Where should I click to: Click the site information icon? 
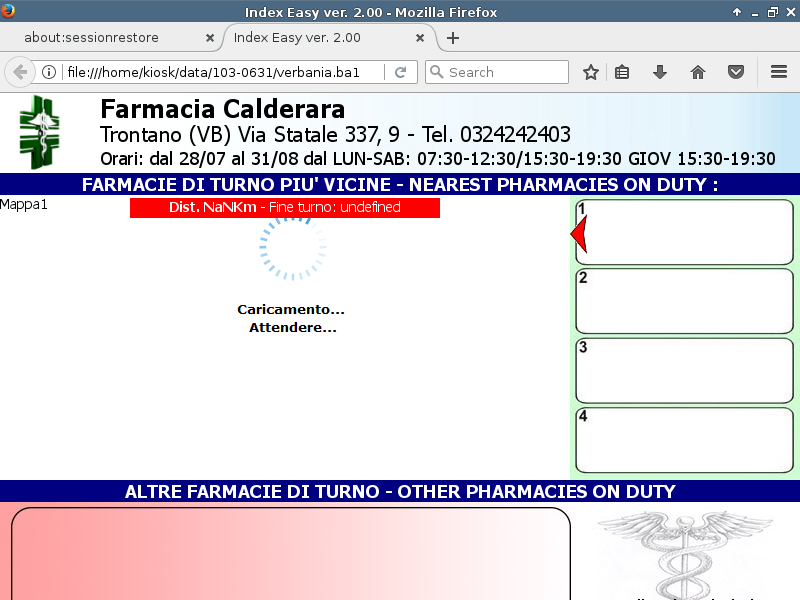48,72
